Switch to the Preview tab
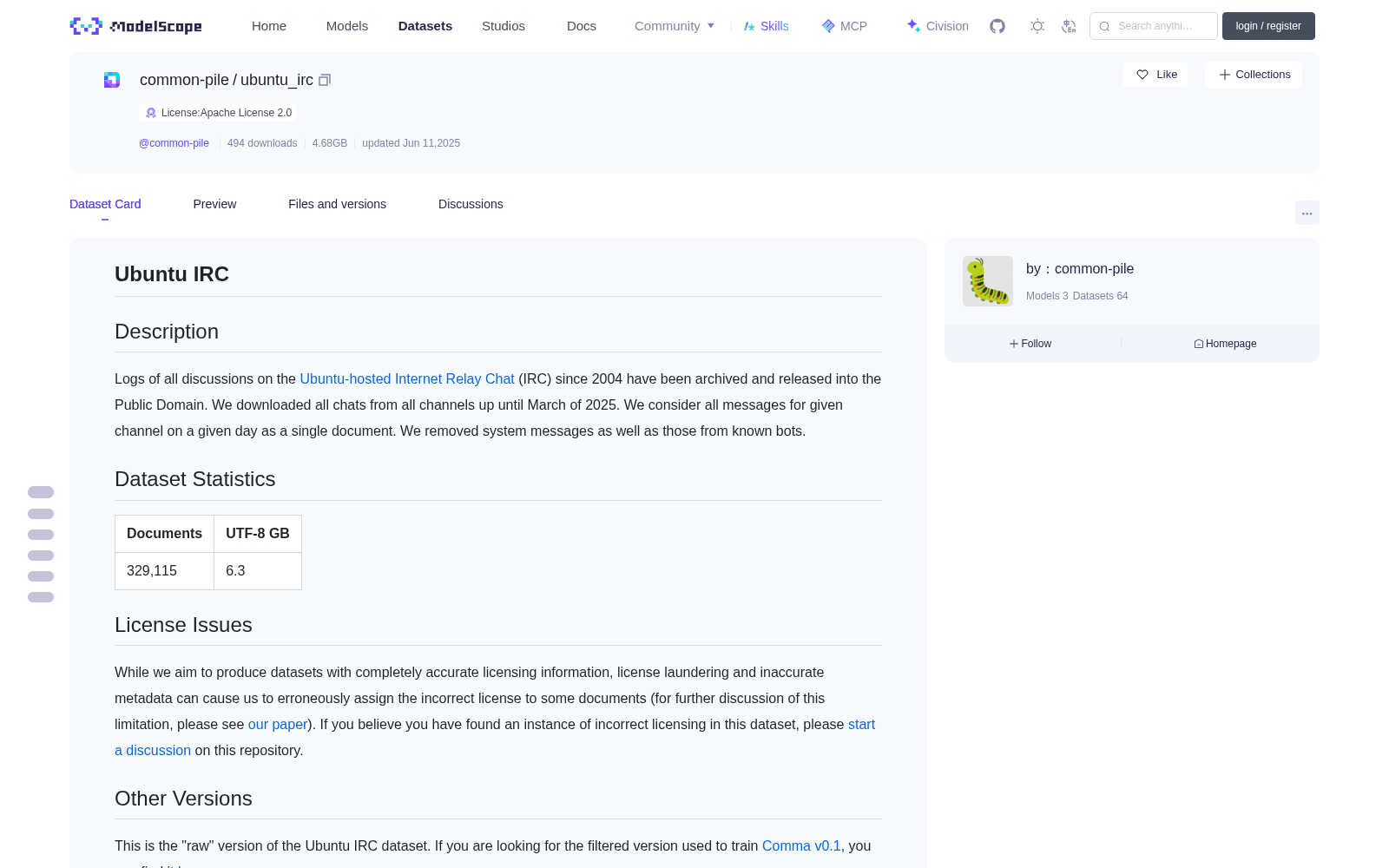Screen dimensions: 1389x868 click(x=214, y=204)
